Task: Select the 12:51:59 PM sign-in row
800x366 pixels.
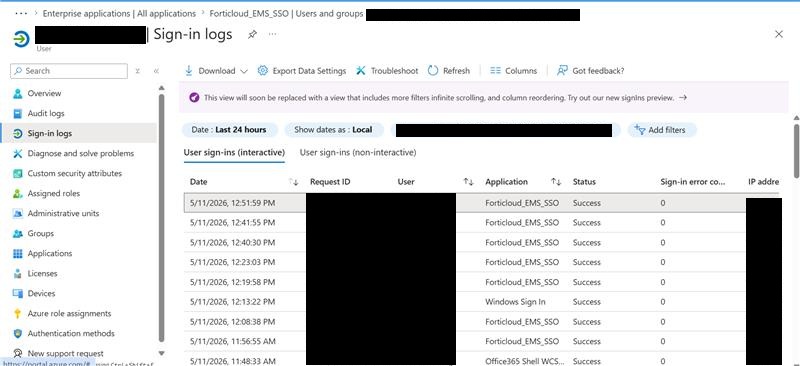Action: point(481,203)
